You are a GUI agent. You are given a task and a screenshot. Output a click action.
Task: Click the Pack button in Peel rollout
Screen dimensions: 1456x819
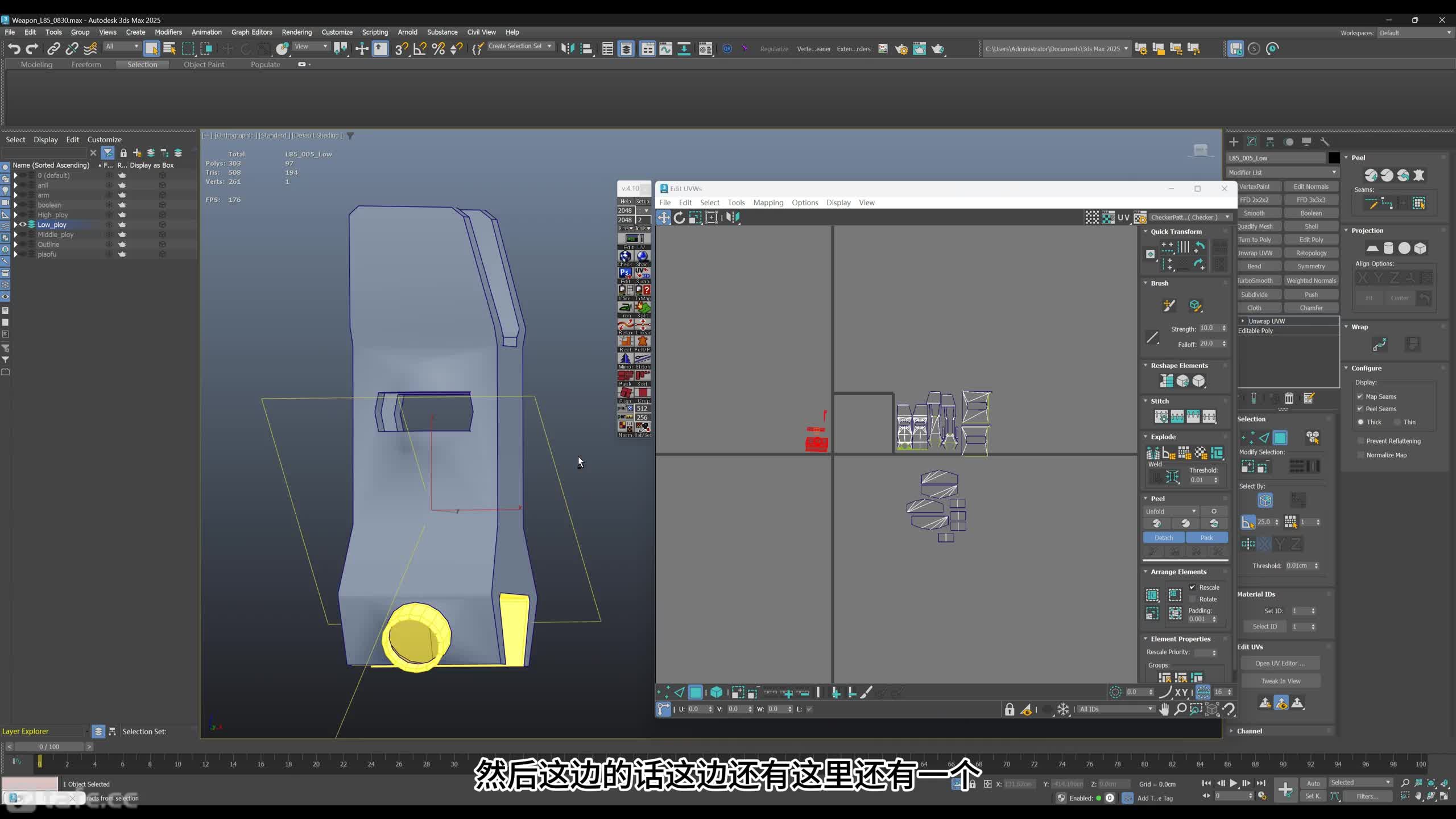[x=1207, y=537]
